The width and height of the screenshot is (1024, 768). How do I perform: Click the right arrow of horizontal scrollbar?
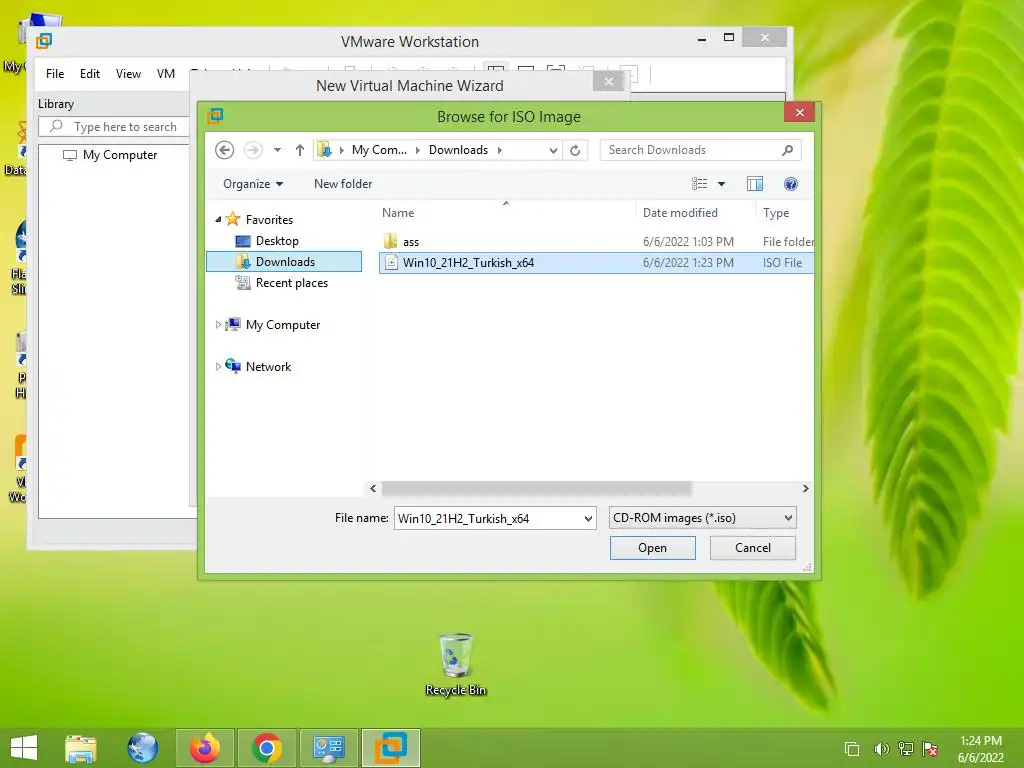click(x=806, y=488)
